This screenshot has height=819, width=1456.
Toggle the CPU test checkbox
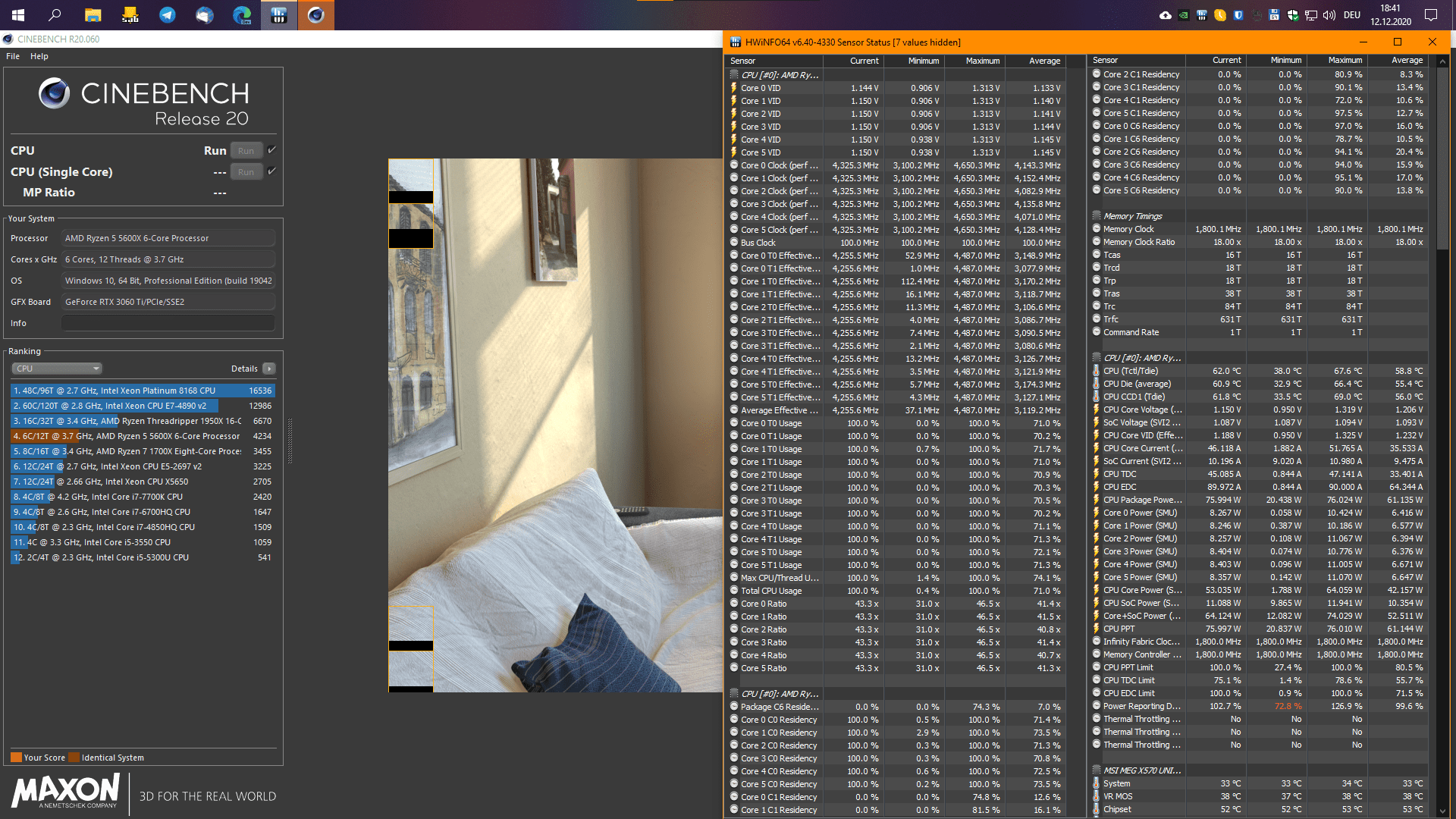tap(271, 150)
